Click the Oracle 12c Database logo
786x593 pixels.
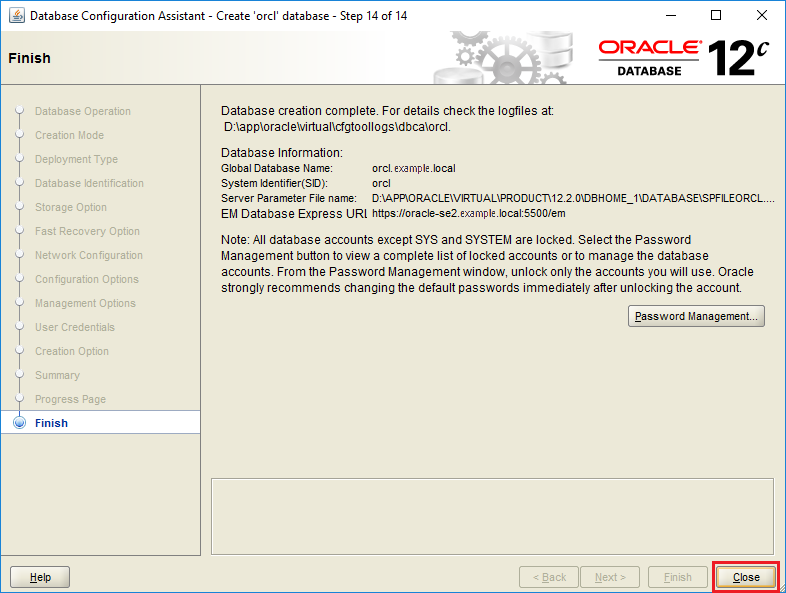[x=683, y=58]
